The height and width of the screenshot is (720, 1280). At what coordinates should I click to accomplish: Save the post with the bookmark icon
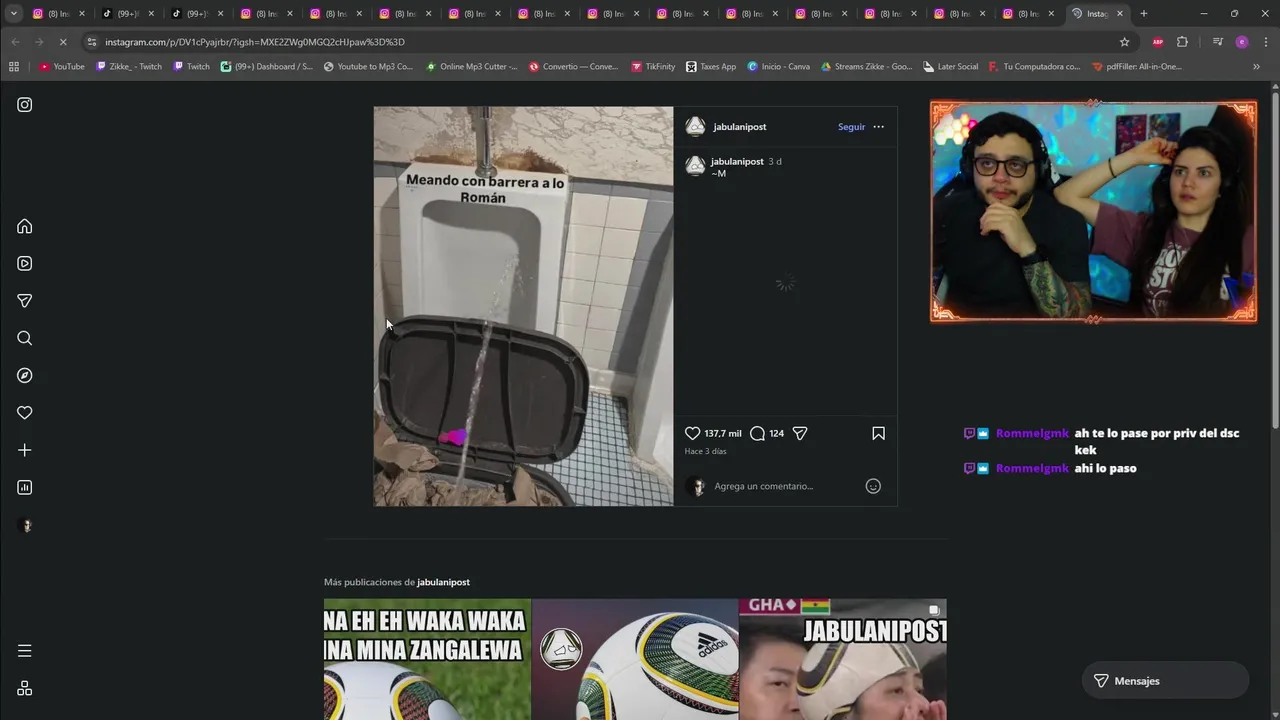point(878,433)
